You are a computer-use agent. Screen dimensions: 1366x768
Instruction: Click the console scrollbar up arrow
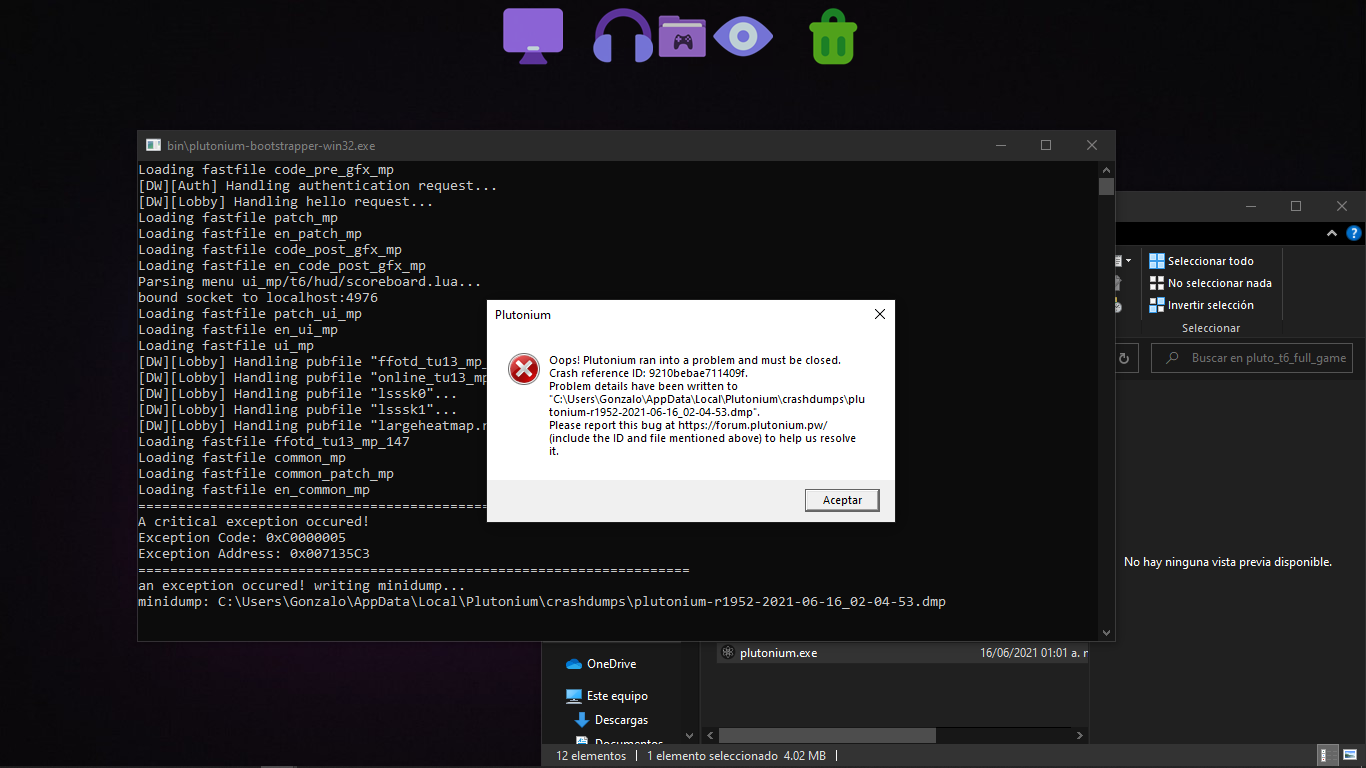1106,169
